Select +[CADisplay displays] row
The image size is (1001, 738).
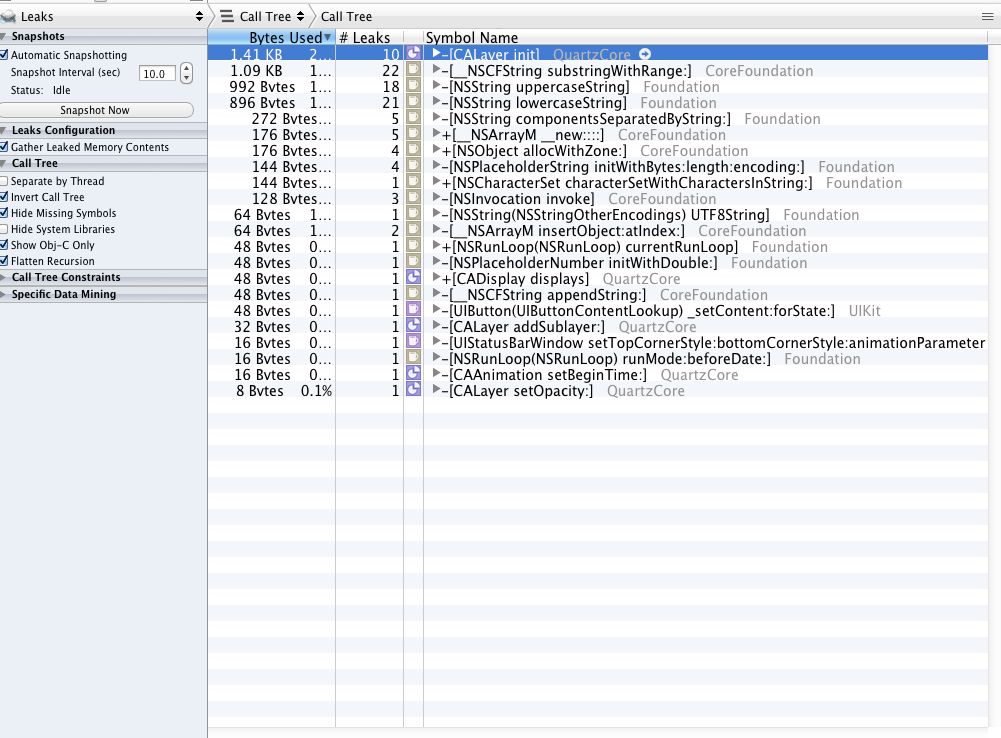coord(598,278)
